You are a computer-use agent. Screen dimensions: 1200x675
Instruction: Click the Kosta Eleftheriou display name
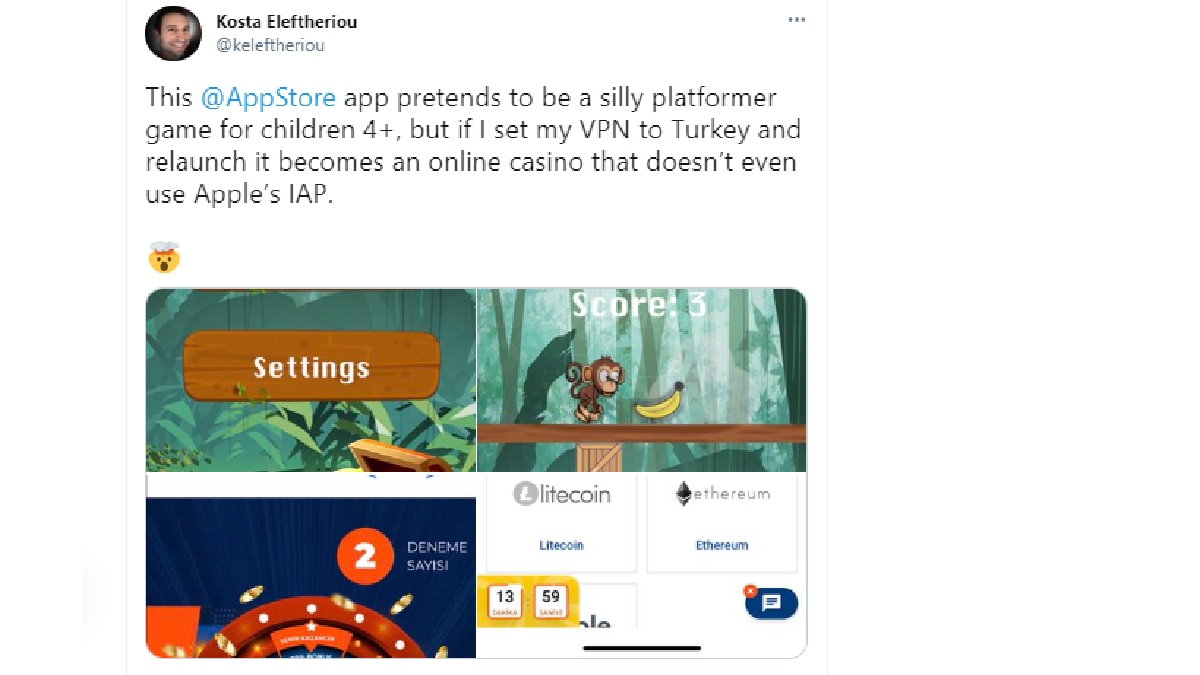[x=286, y=21]
